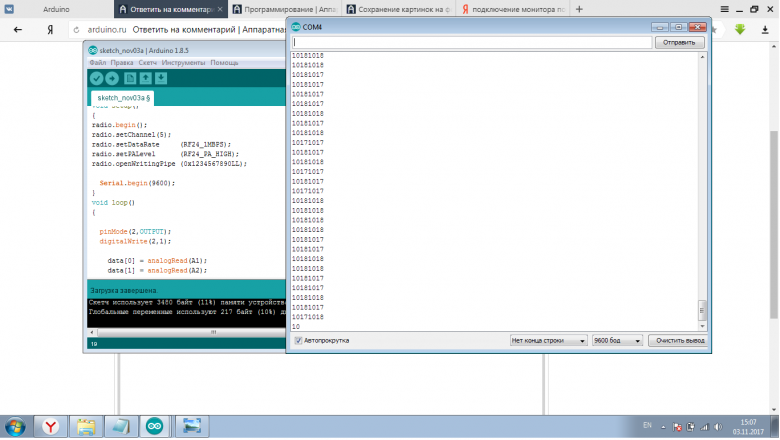Click the Save sketch down-arrow icon
The height and width of the screenshot is (440, 780).
161,78
